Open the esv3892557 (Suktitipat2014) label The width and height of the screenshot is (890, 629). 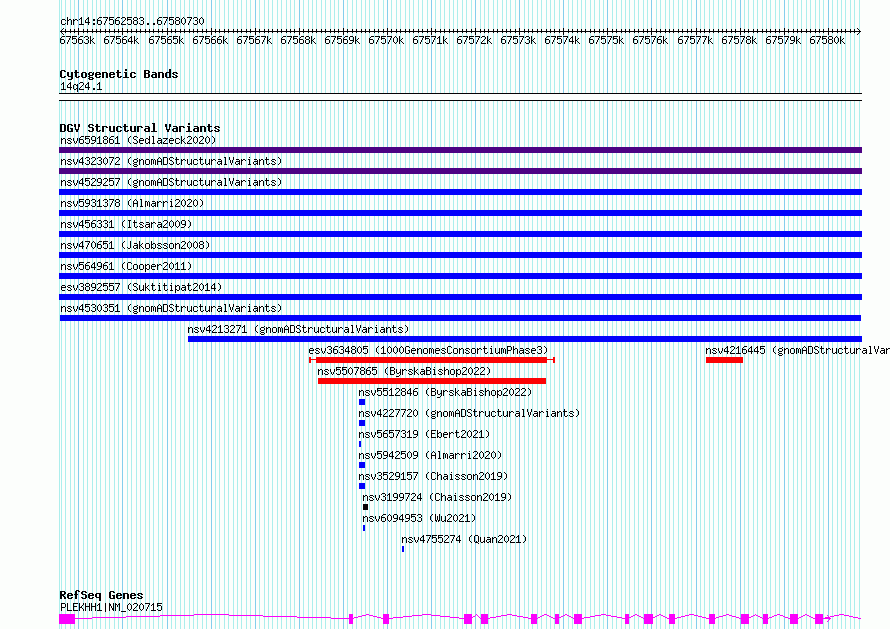tap(141, 287)
